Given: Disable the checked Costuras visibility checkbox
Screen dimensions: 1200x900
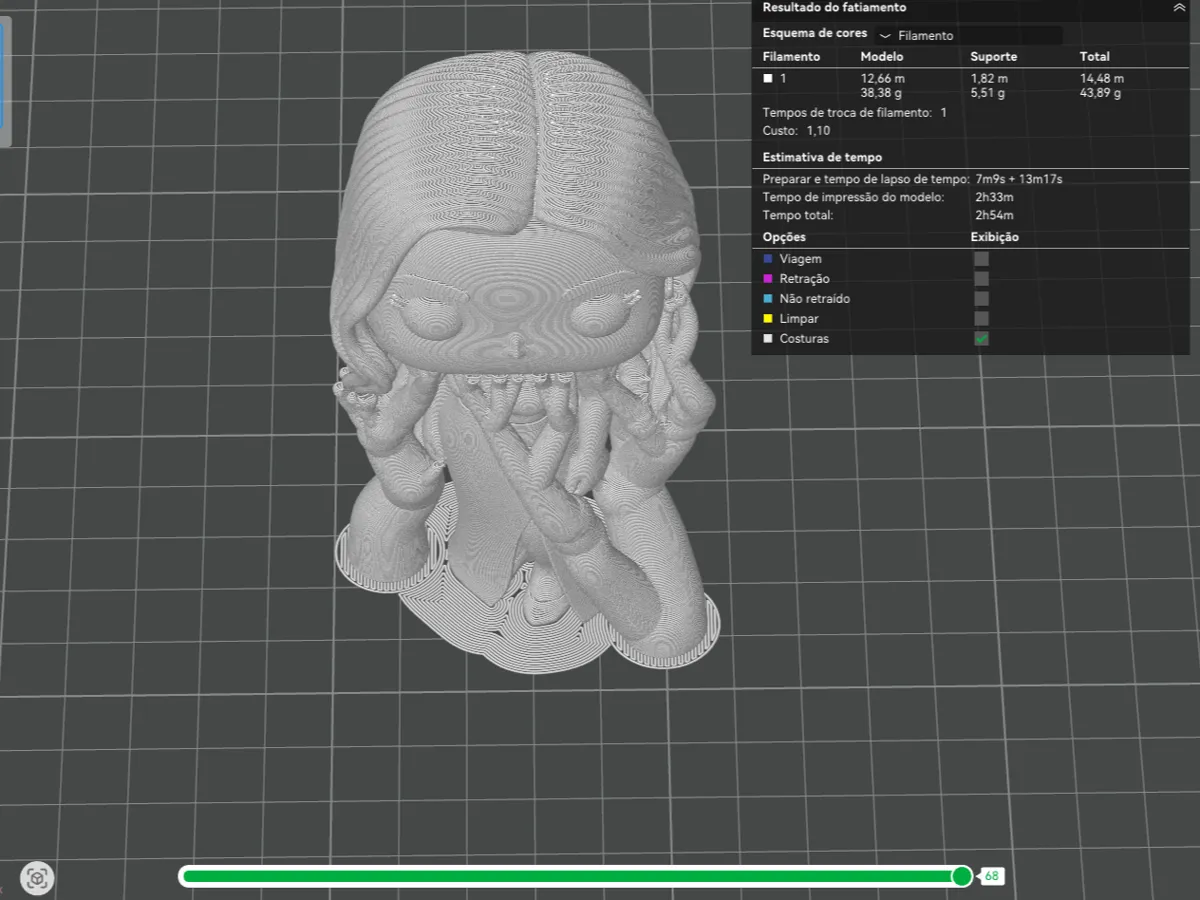Looking at the screenshot, I should click(981, 338).
